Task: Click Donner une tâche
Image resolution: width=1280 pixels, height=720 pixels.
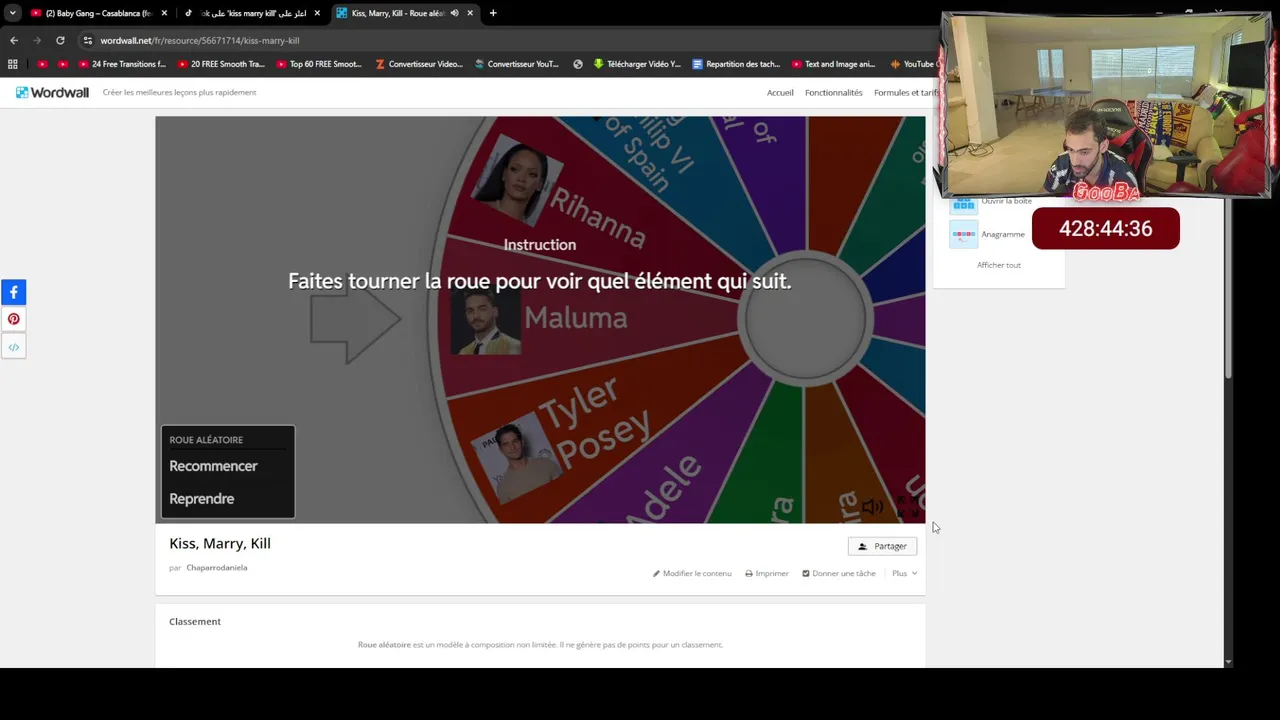Action: tap(839, 573)
